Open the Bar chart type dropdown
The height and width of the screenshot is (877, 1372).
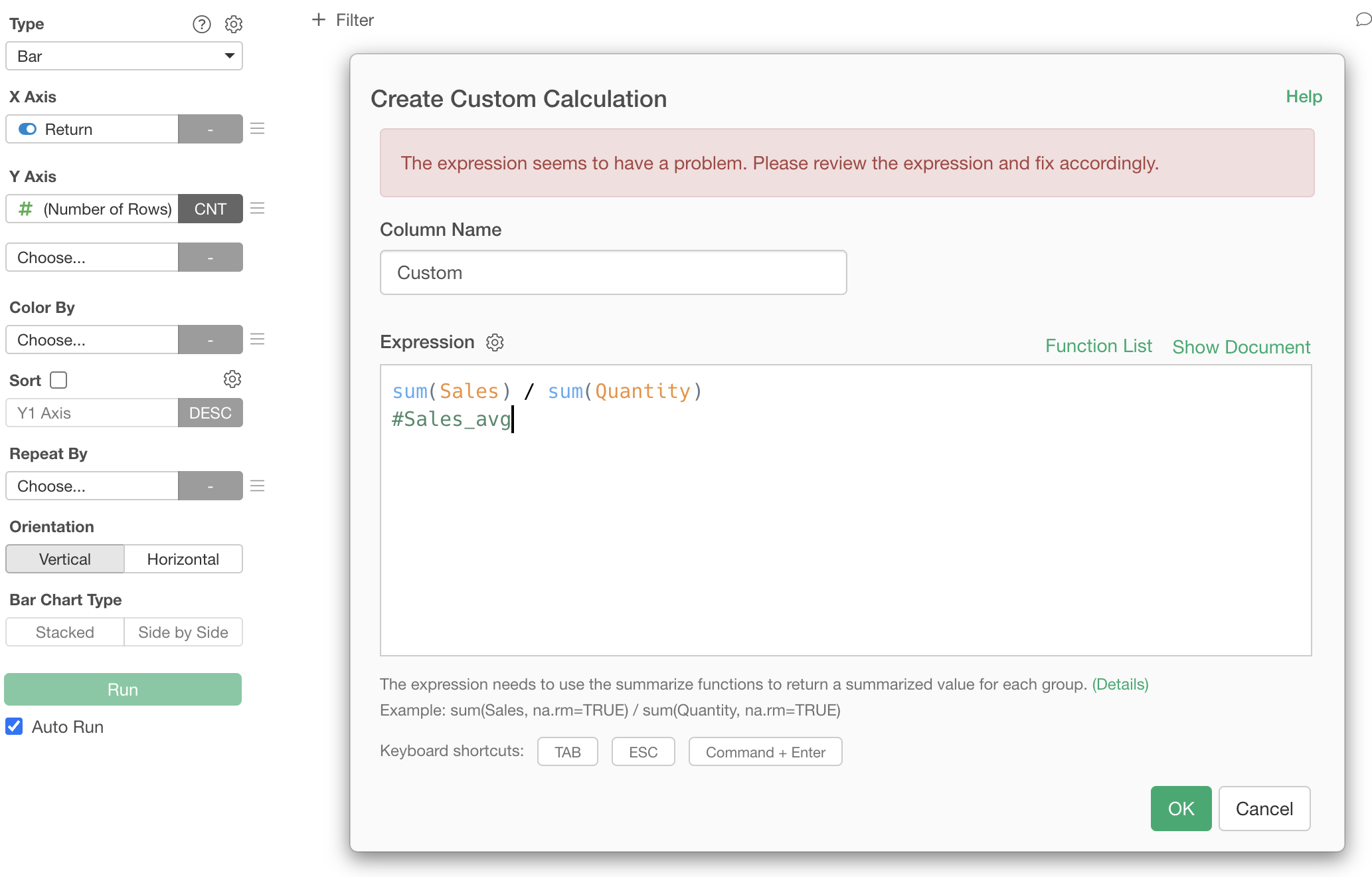point(124,56)
